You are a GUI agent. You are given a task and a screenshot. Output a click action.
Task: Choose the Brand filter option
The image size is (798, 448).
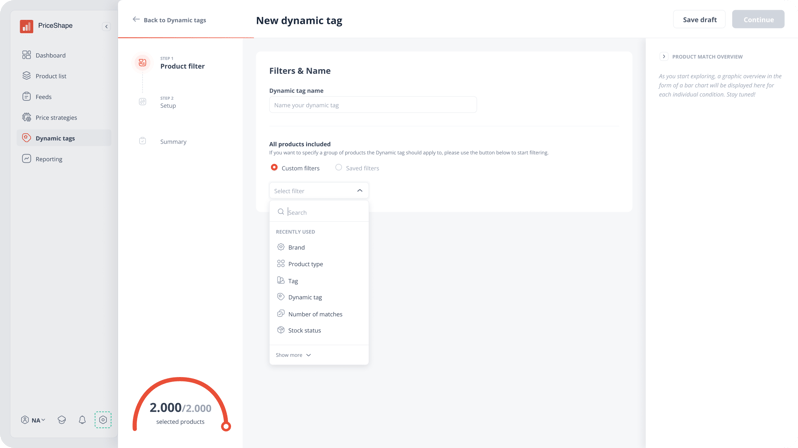pos(319,247)
